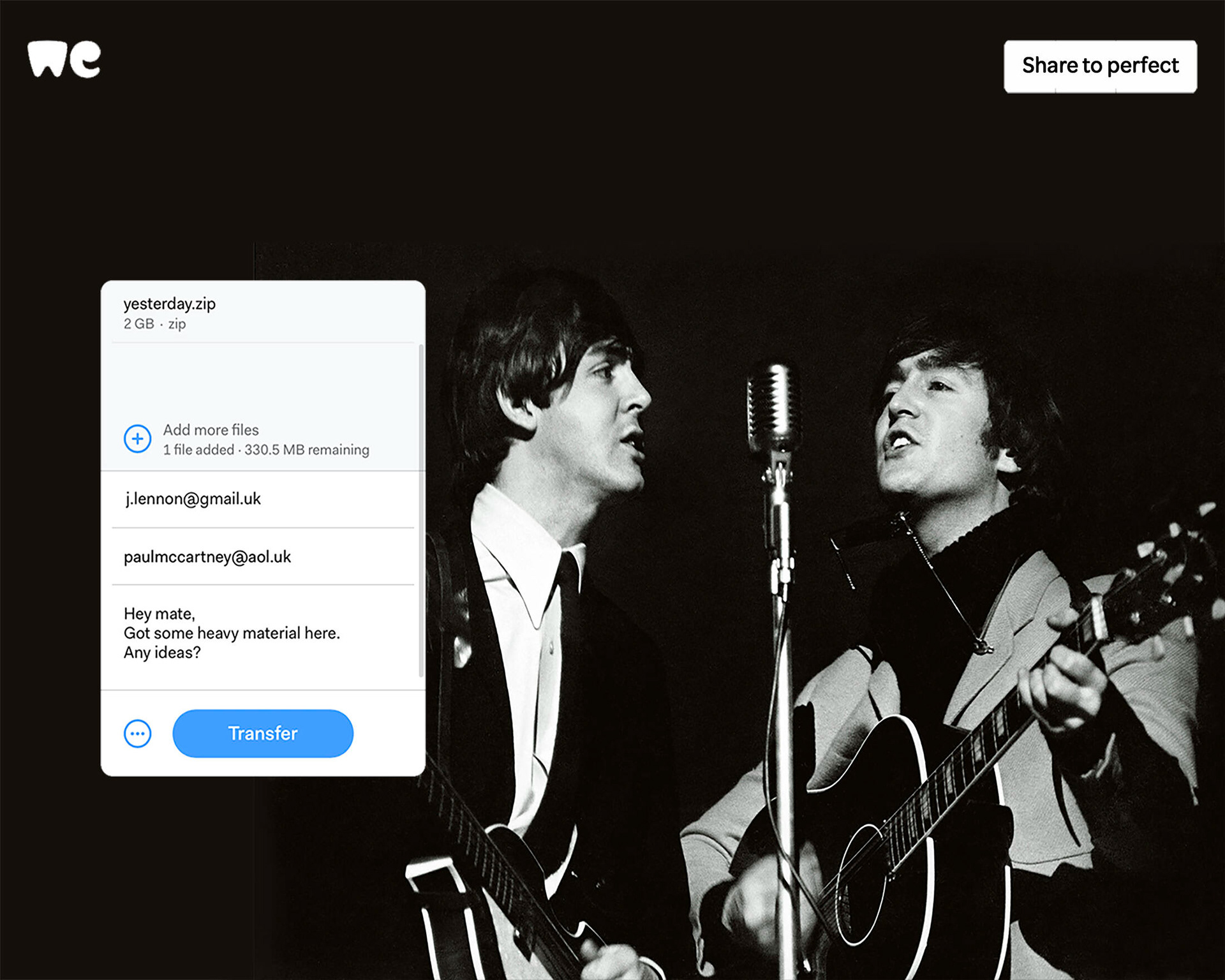Select the yesterday.zip file entry
This screenshot has height=980, width=1225.
pyautogui.click(x=170, y=304)
